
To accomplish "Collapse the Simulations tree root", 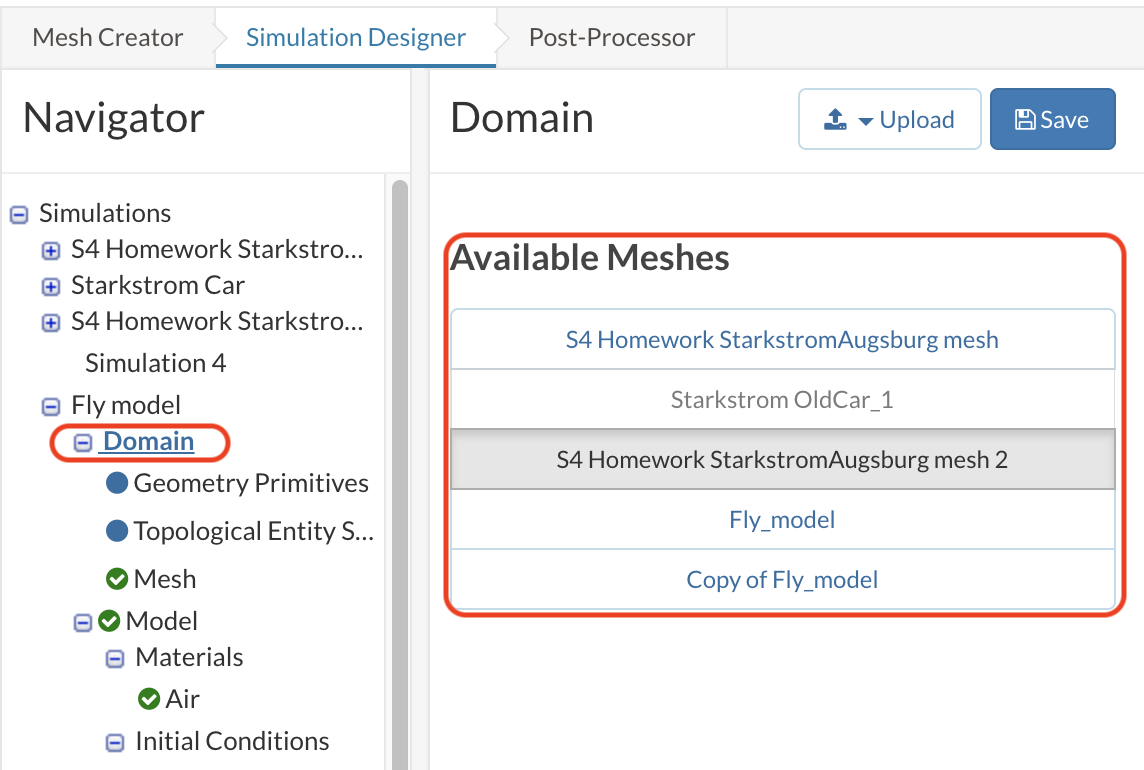I will [19, 214].
